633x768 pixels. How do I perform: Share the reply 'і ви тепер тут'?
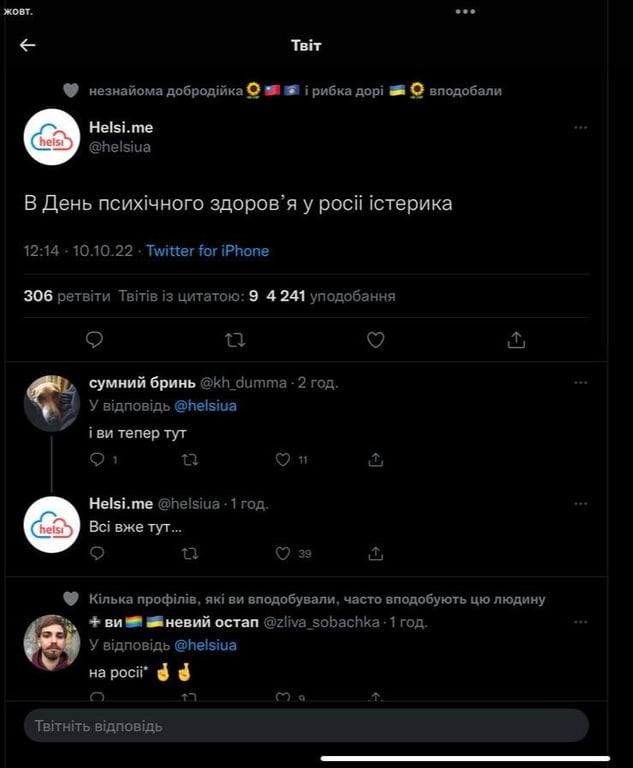tap(376, 459)
